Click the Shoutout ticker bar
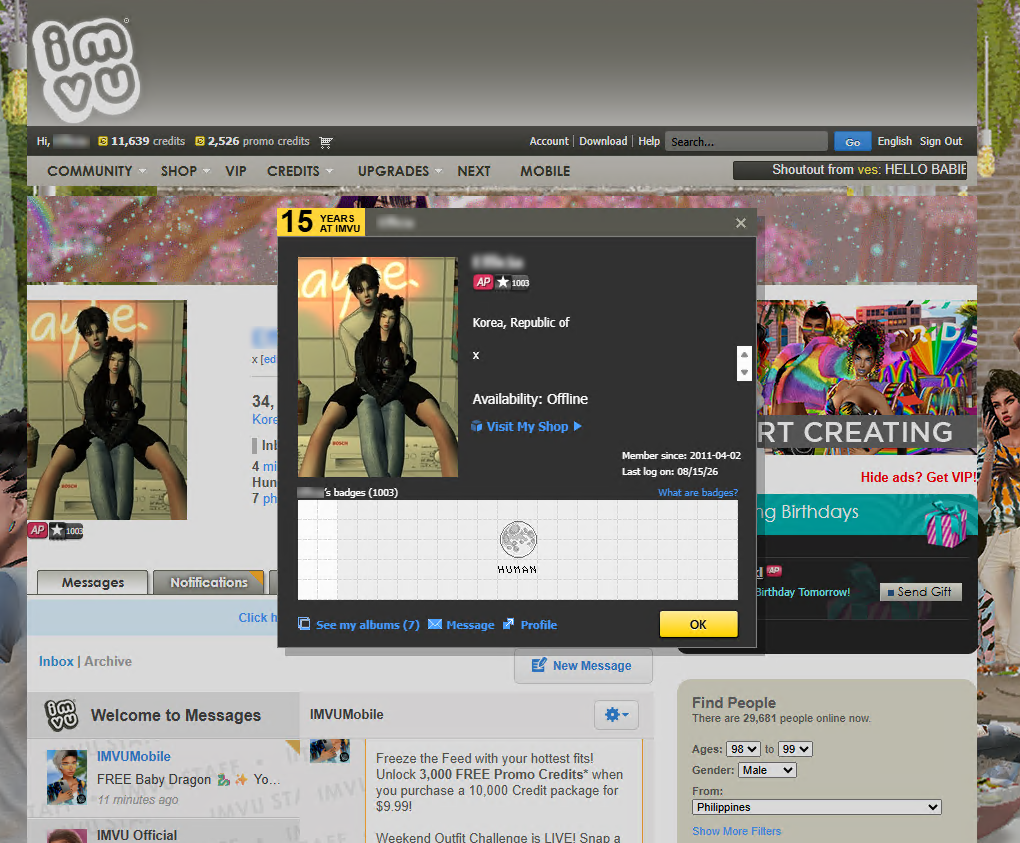Viewport: 1020px width, 843px height. pos(850,170)
